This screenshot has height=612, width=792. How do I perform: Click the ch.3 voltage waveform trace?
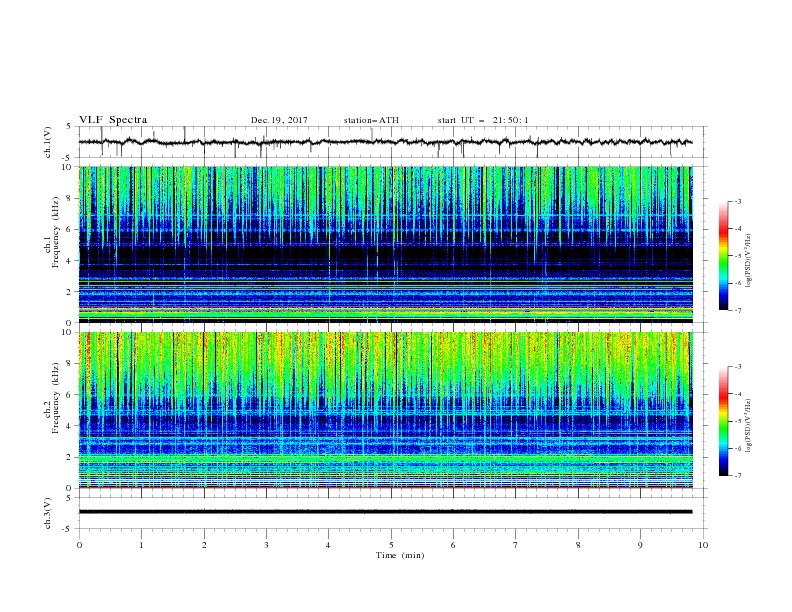tap(385, 512)
